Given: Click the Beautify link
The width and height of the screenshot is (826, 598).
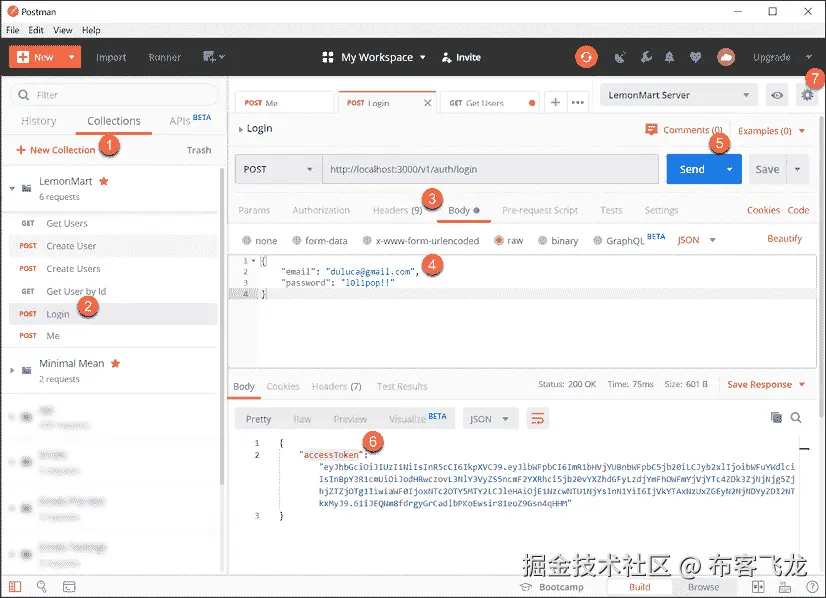Looking at the screenshot, I should (784, 239).
